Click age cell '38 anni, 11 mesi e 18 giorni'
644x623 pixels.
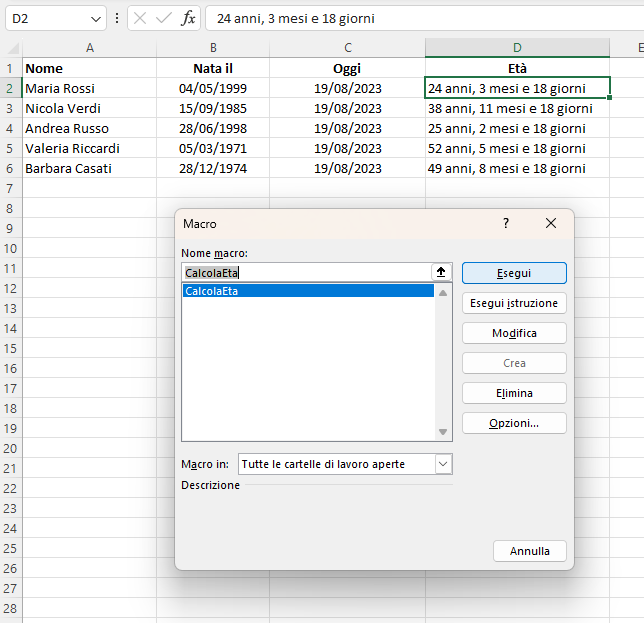click(518, 108)
